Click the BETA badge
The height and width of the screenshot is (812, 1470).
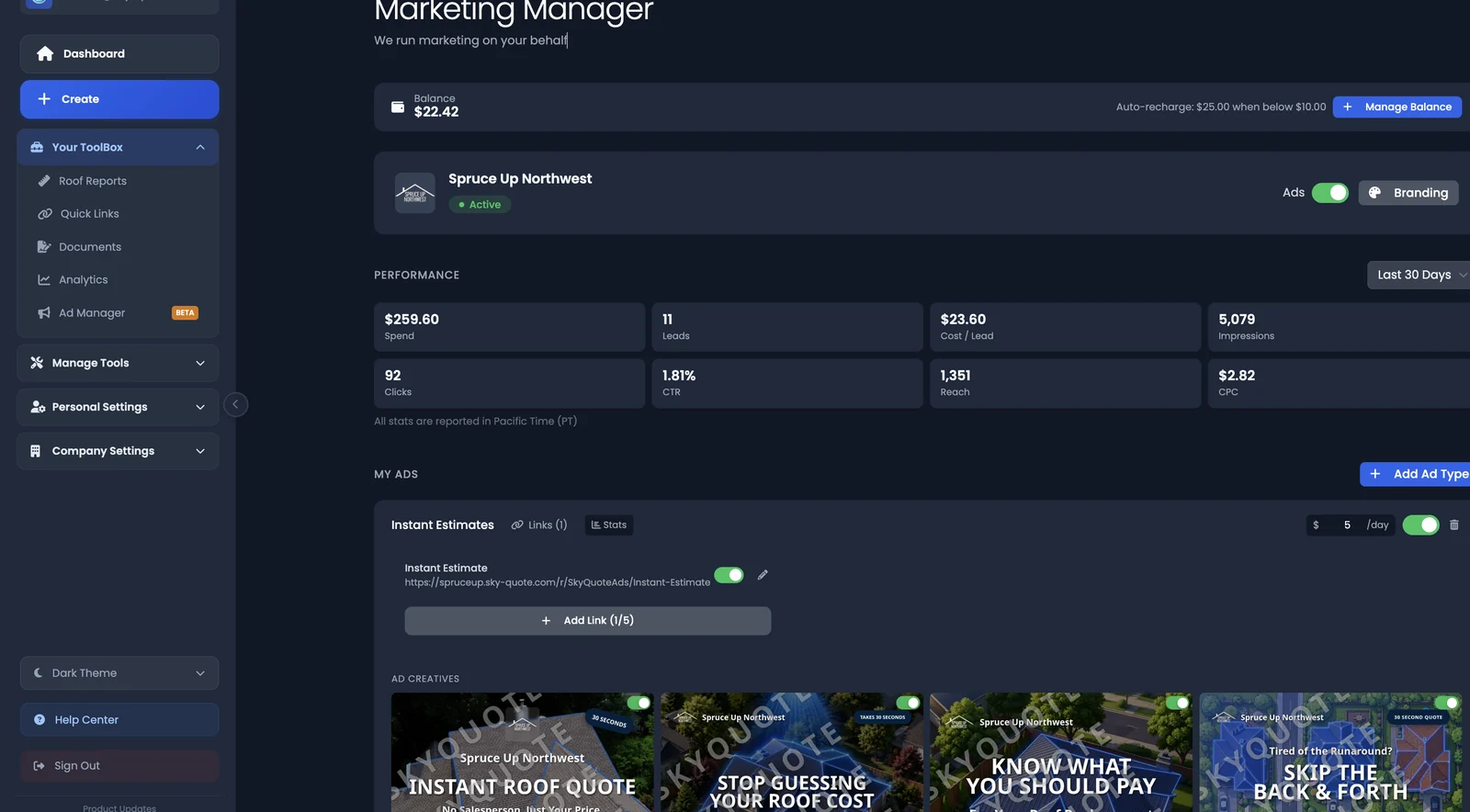tap(185, 313)
